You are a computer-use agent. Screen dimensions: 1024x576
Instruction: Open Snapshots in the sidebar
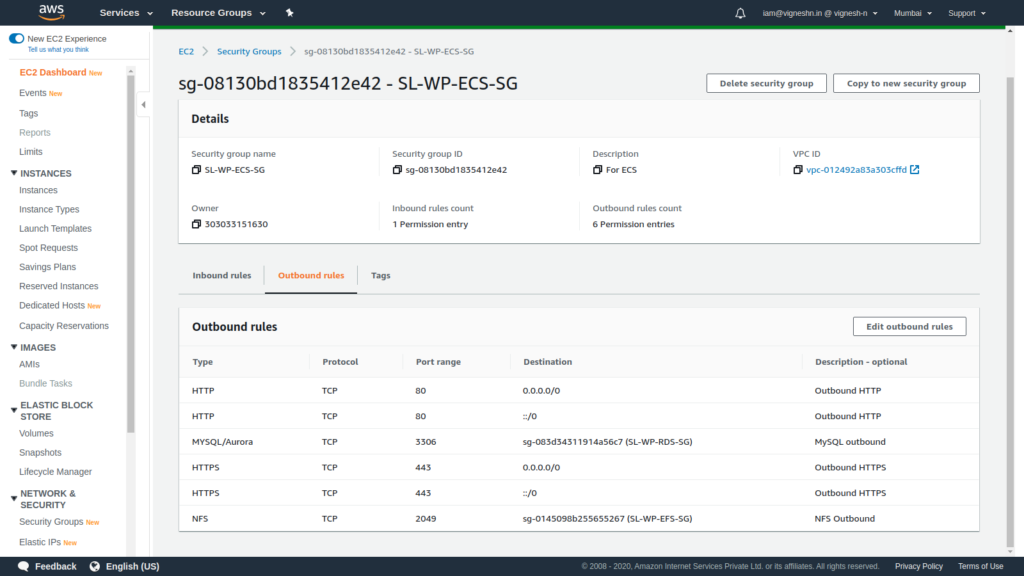pos(40,453)
